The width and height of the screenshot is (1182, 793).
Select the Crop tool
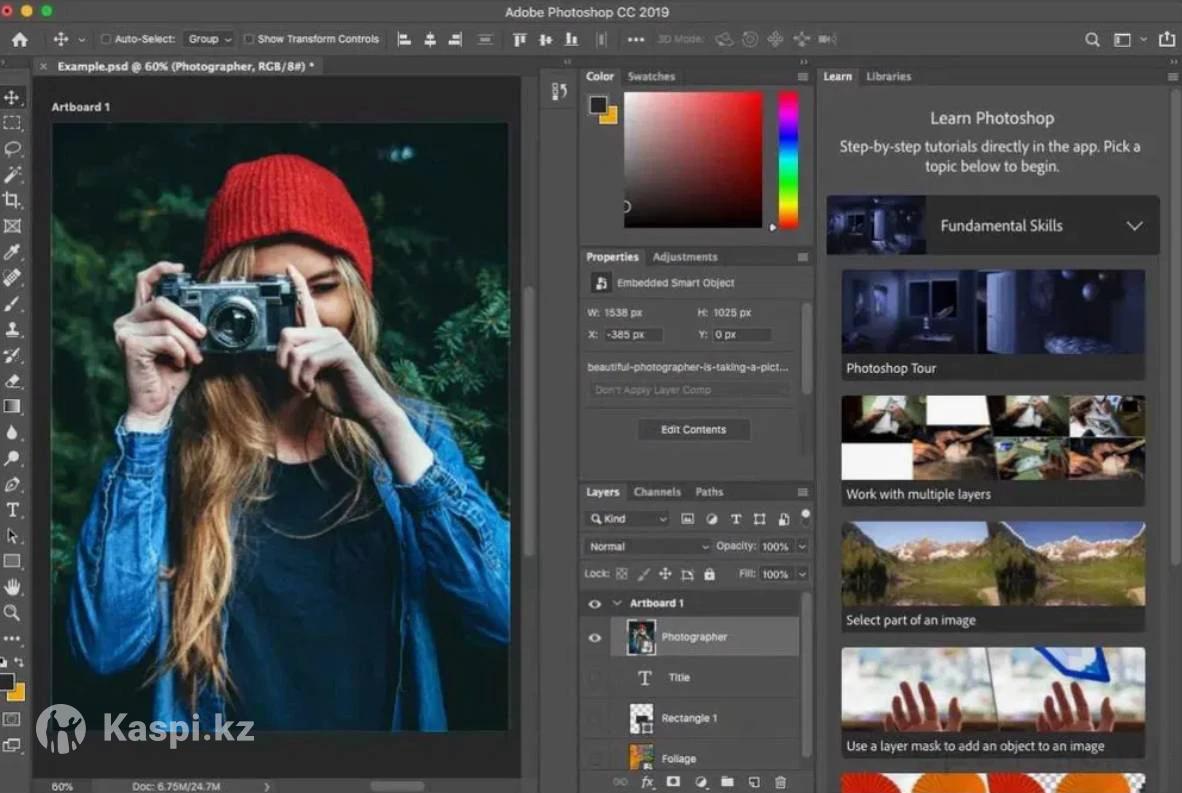pos(12,200)
